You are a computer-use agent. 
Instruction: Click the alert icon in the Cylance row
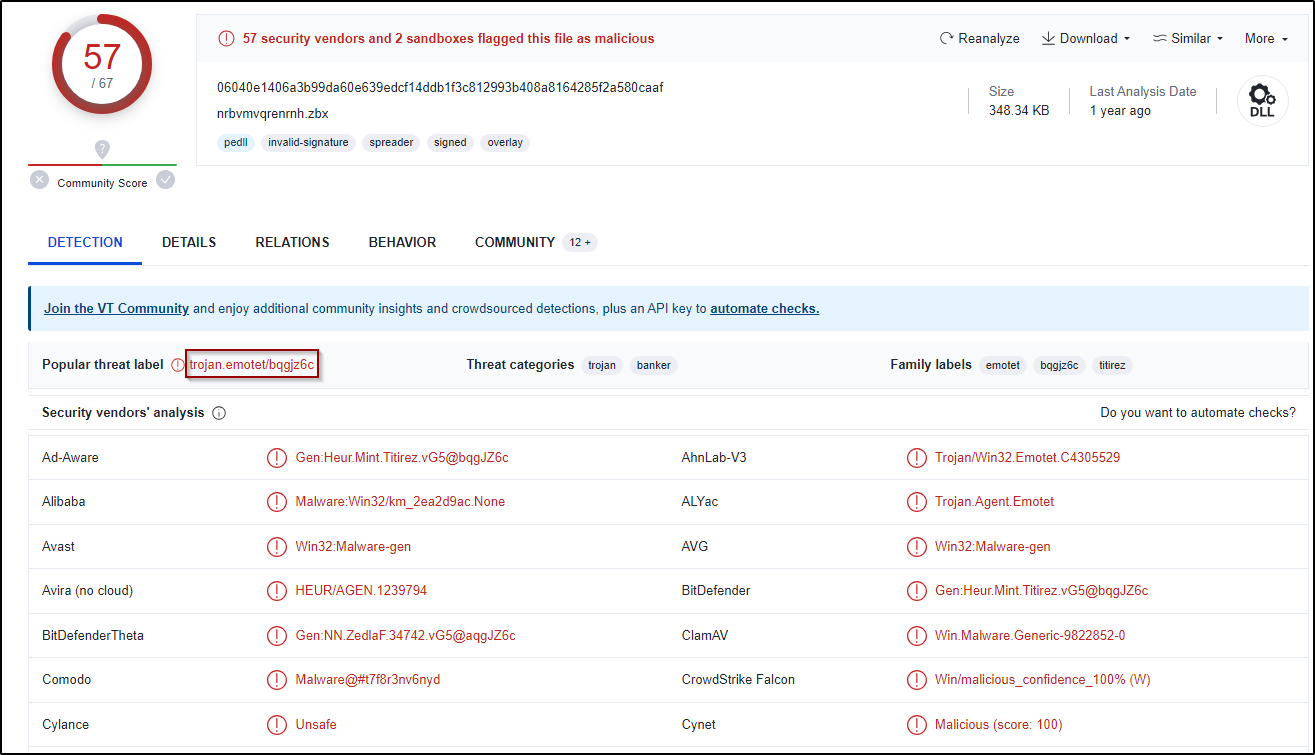coord(277,725)
